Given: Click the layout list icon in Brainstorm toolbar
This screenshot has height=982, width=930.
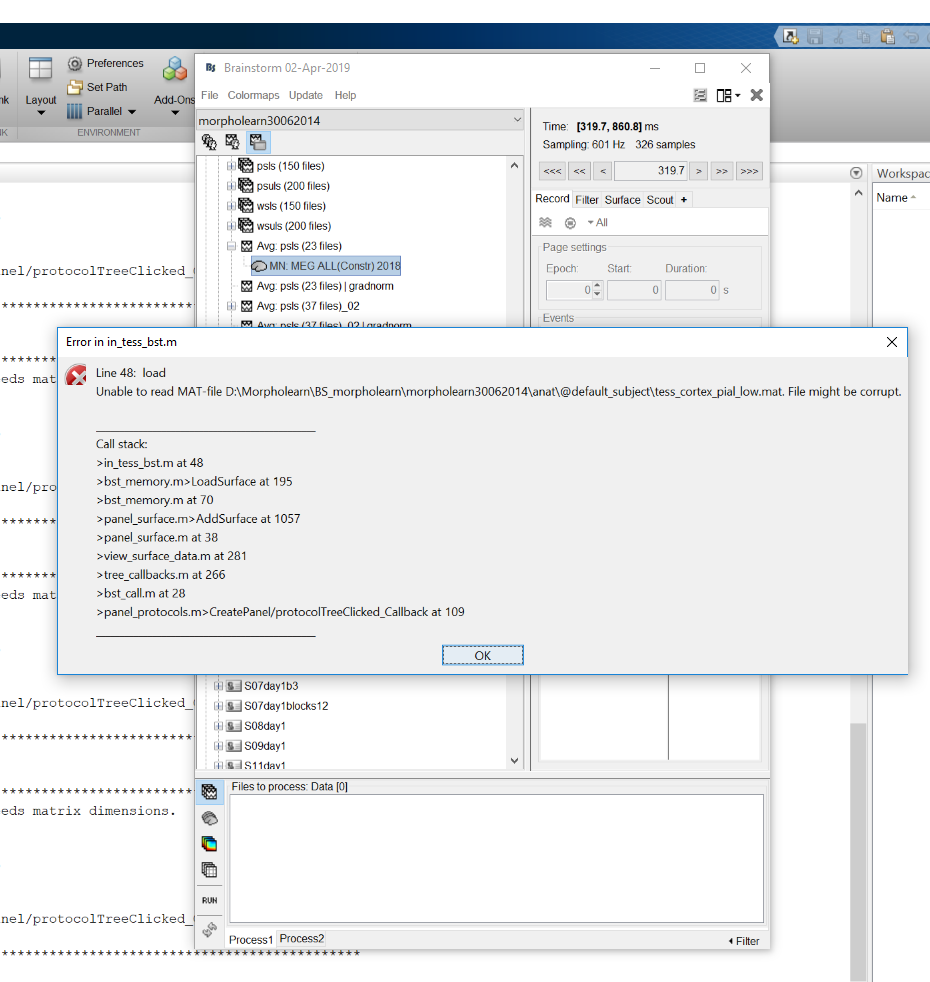Looking at the screenshot, I should click(700, 95).
